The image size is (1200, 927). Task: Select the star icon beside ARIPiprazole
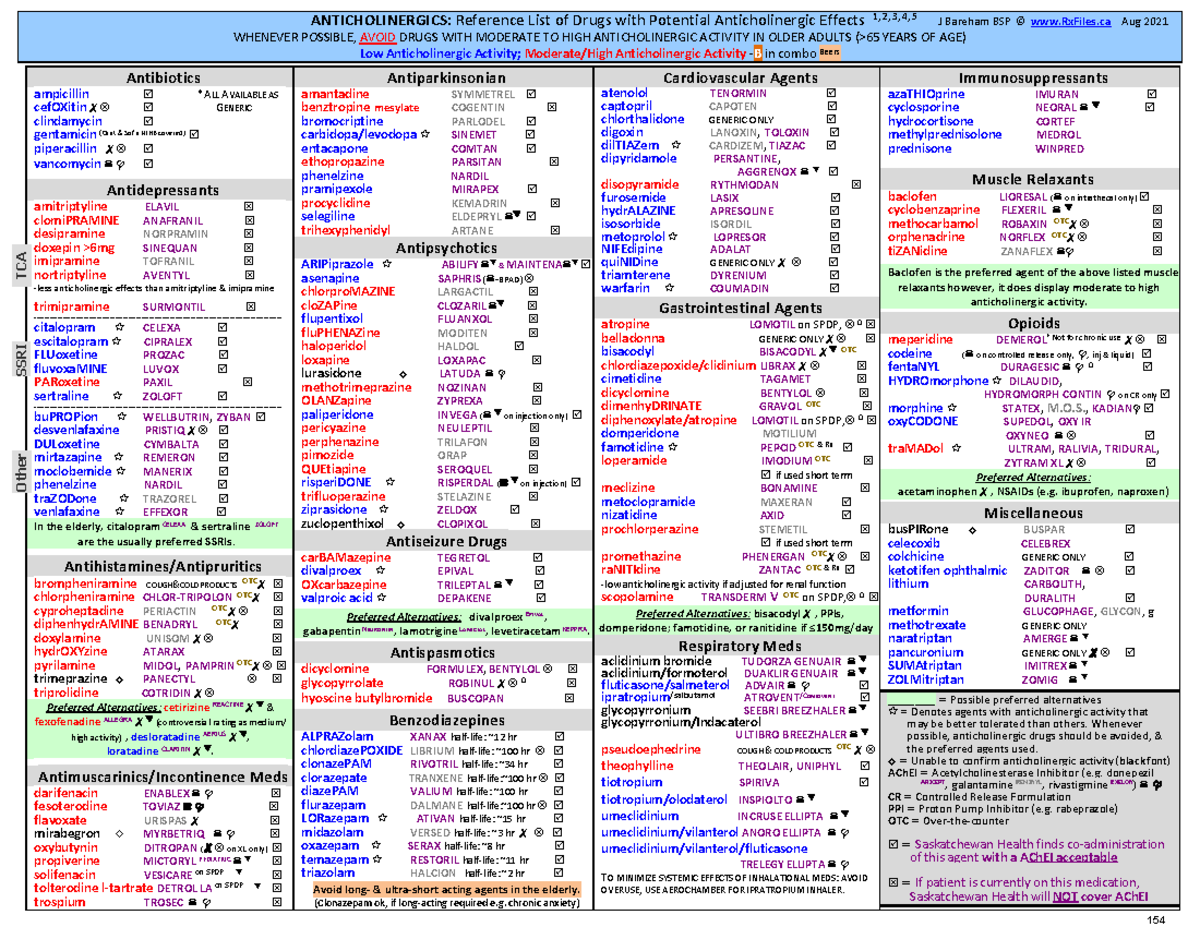pos(386,264)
